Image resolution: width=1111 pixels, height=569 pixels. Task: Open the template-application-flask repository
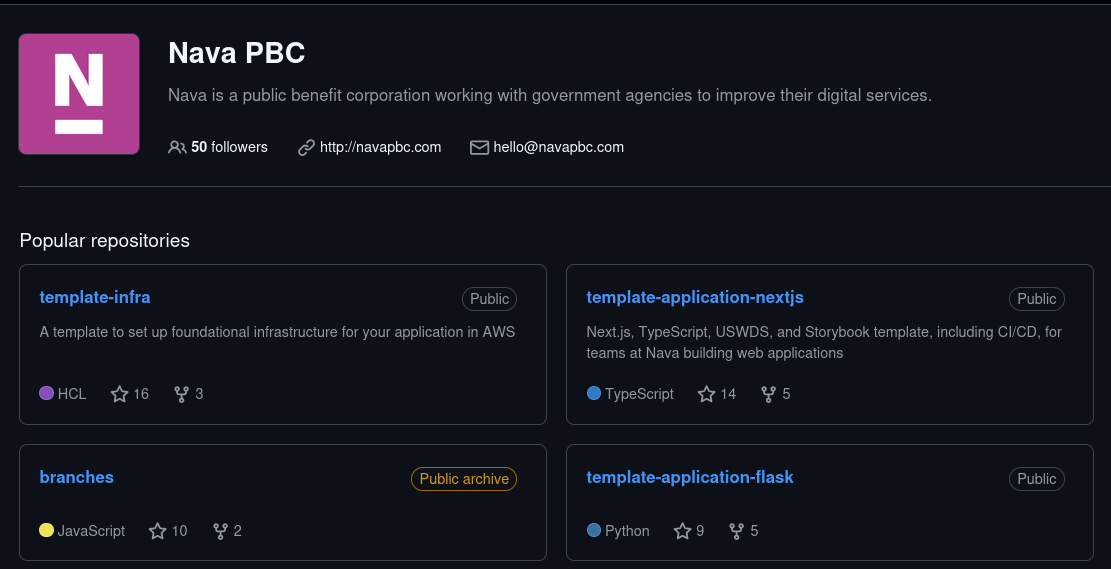(690, 477)
